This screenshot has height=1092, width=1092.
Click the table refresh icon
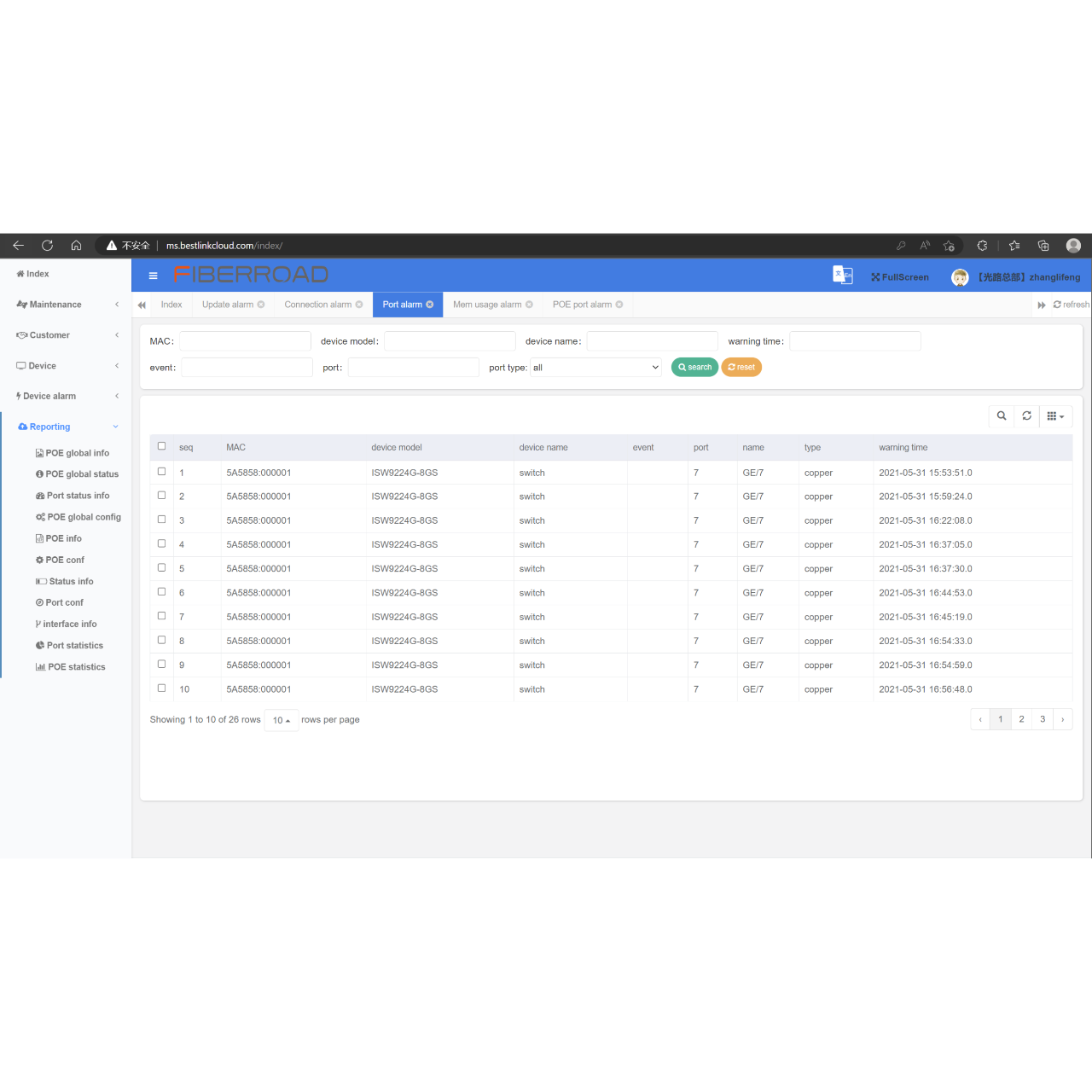[1027, 416]
